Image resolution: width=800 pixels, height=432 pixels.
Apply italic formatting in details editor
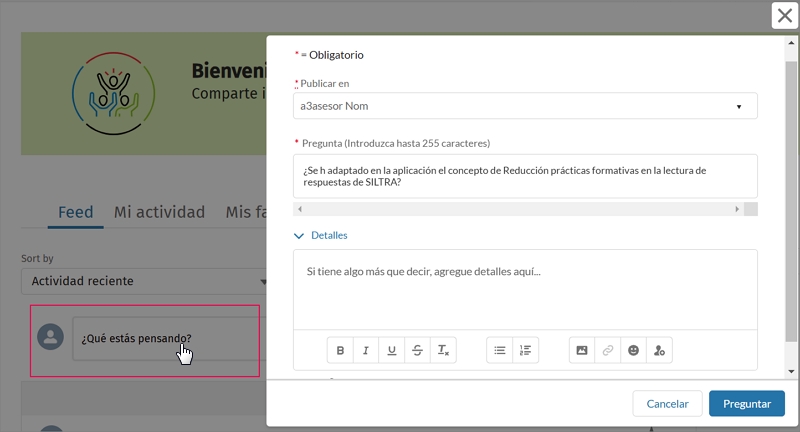tap(366, 350)
